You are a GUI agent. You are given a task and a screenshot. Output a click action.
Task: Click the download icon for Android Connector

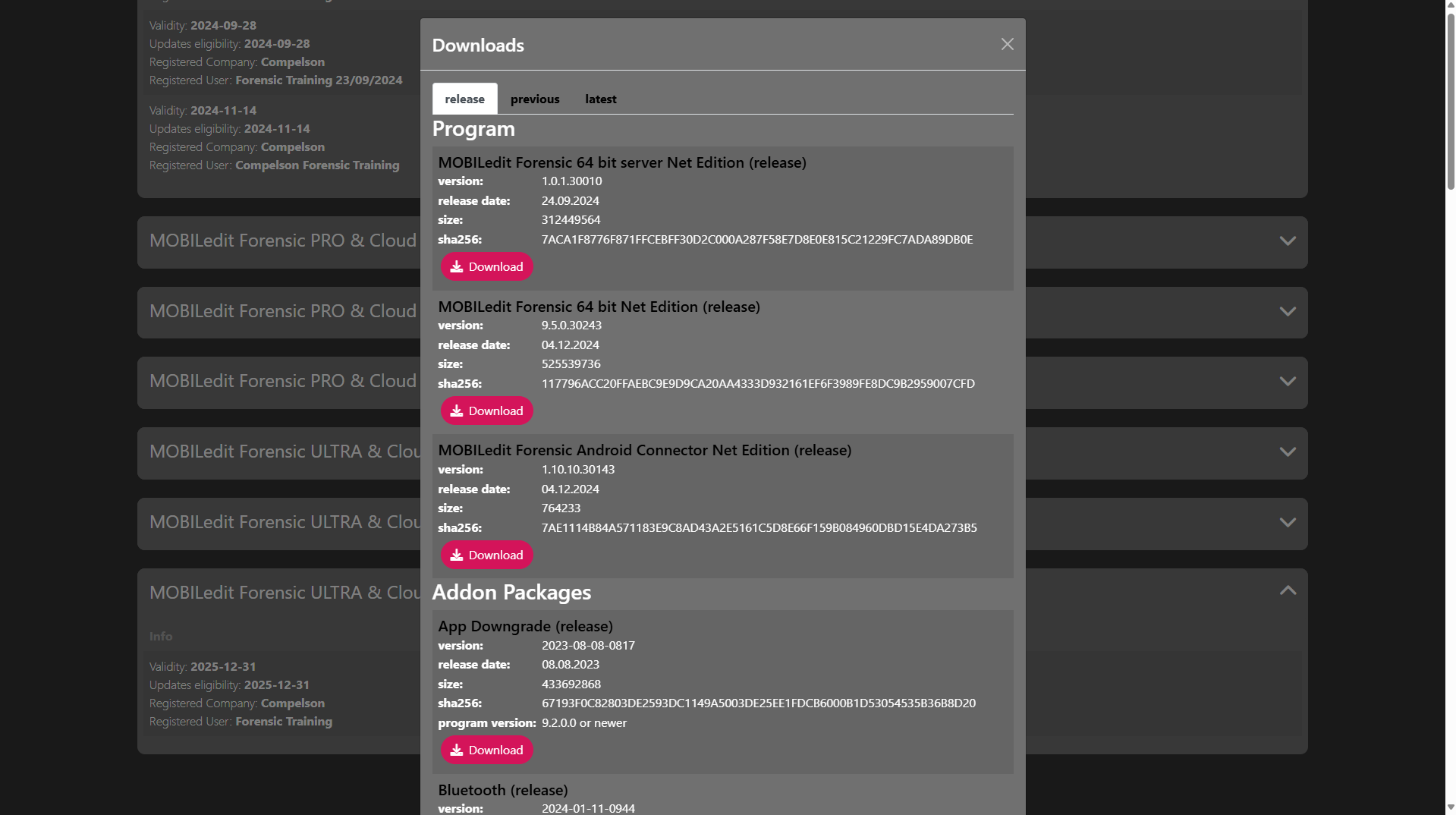click(457, 555)
